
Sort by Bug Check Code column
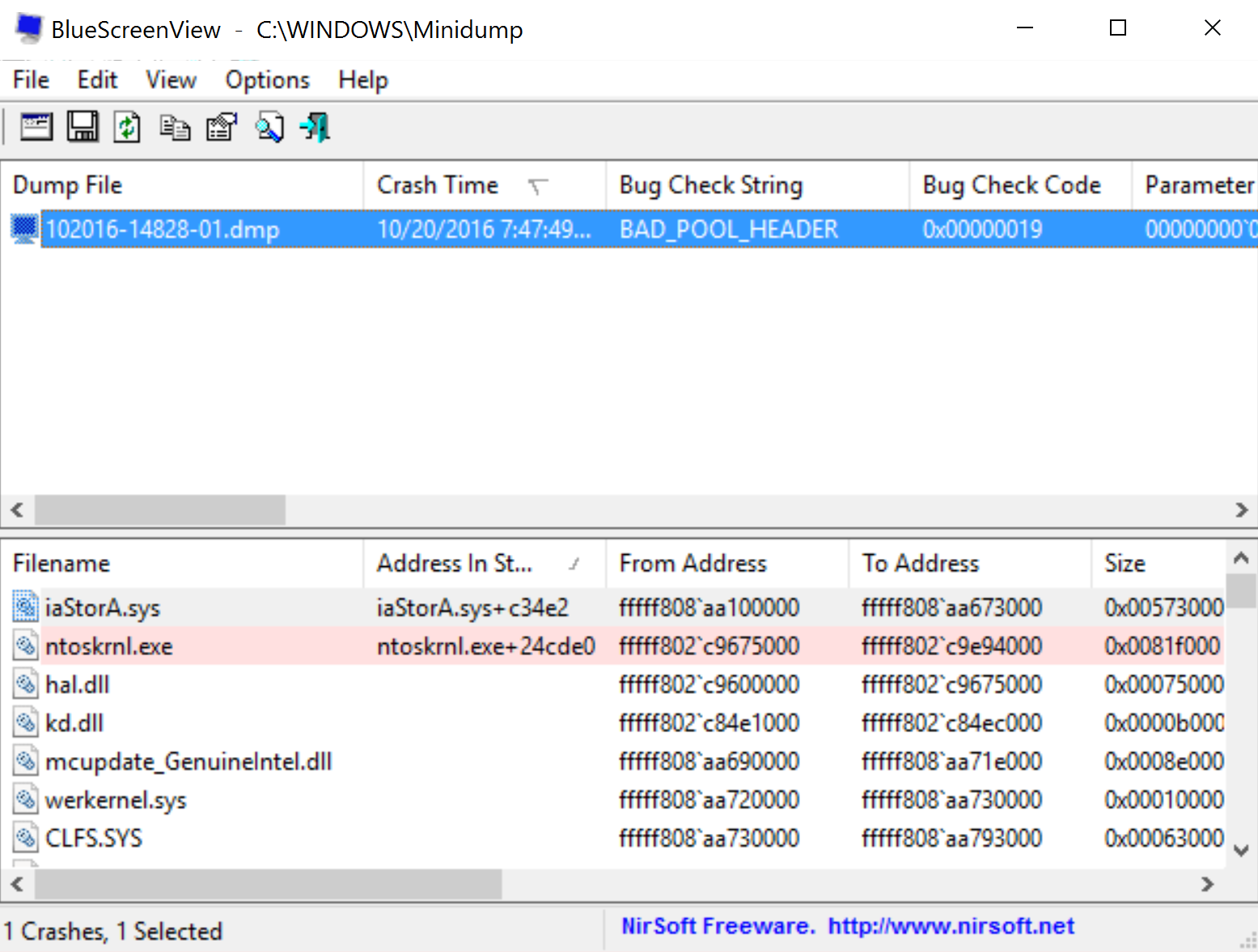click(x=1020, y=185)
